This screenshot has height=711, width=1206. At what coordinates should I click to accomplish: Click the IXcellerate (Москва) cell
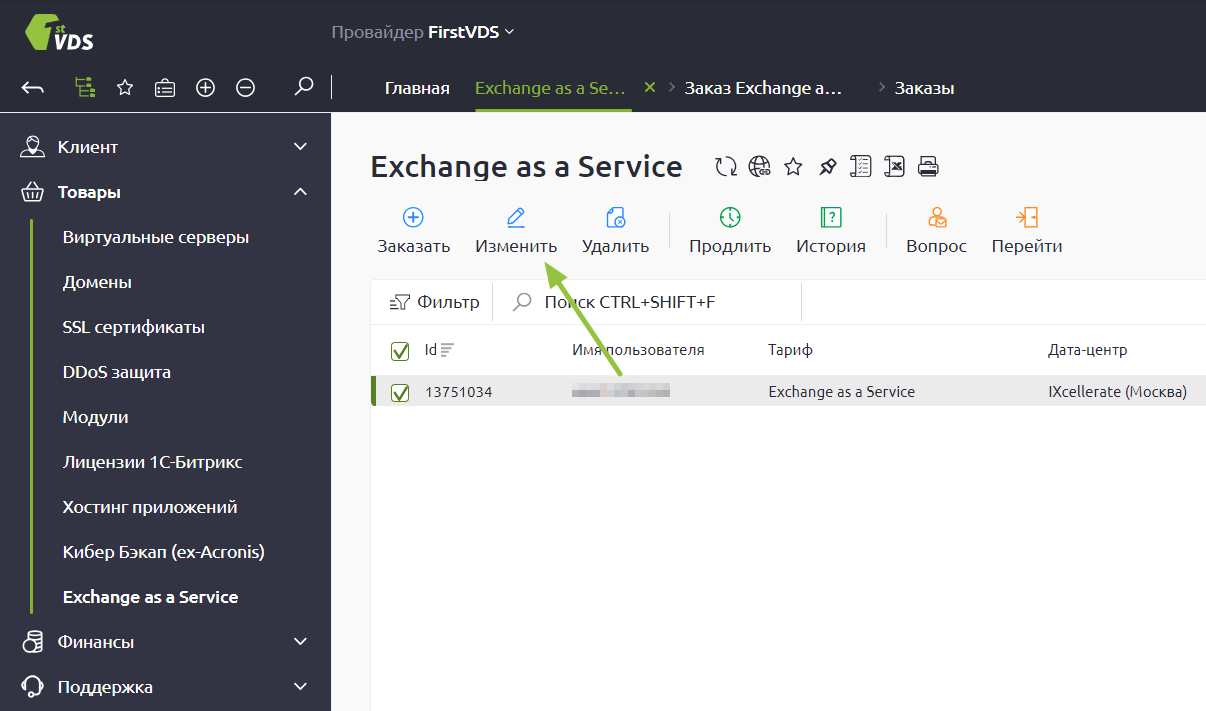(x=1117, y=392)
